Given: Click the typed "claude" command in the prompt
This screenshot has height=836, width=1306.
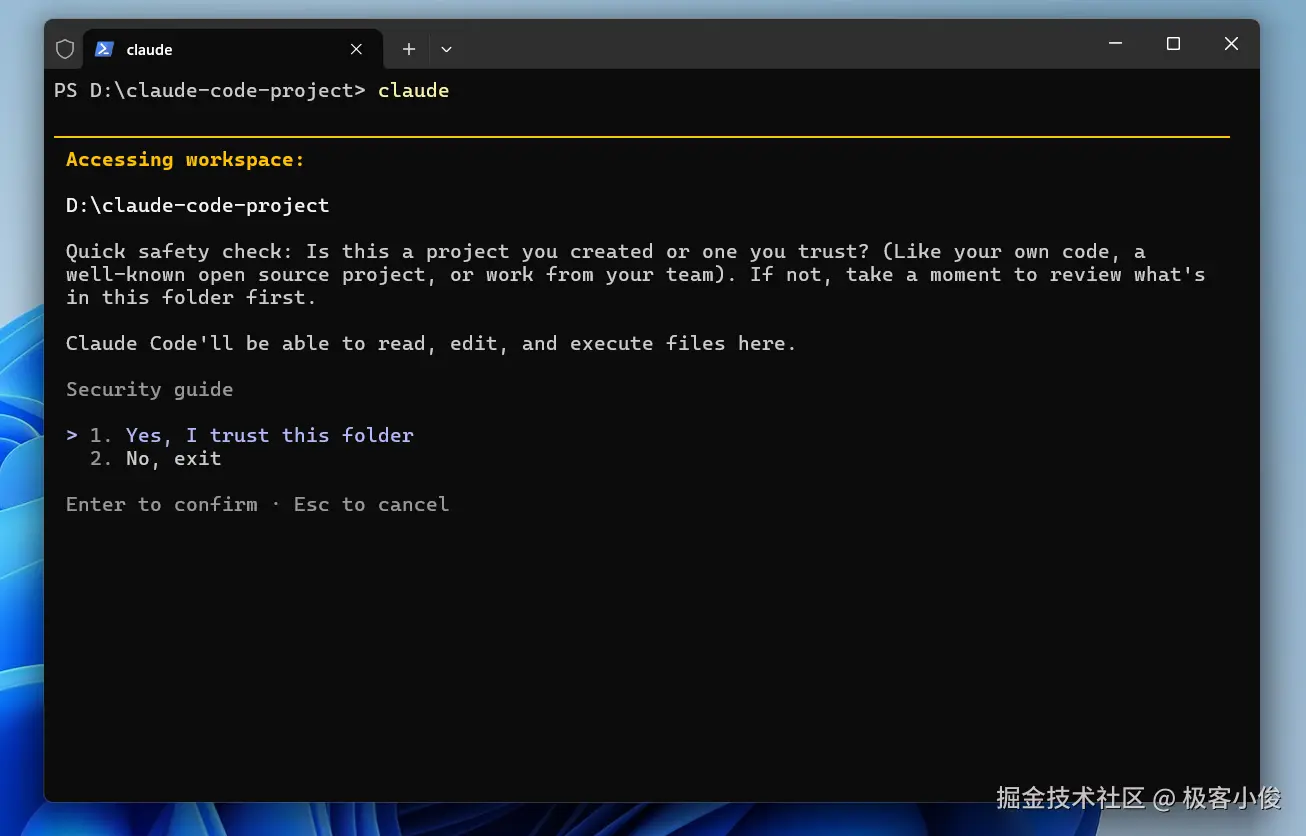Looking at the screenshot, I should coord(414,90).
